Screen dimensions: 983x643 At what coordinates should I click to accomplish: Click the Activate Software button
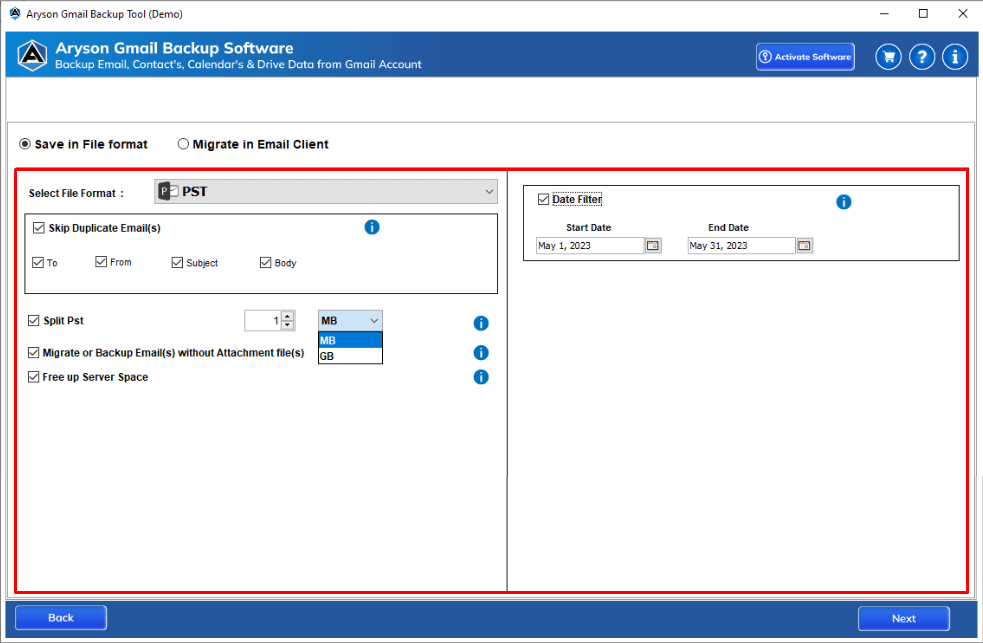[x=806, y=57]
